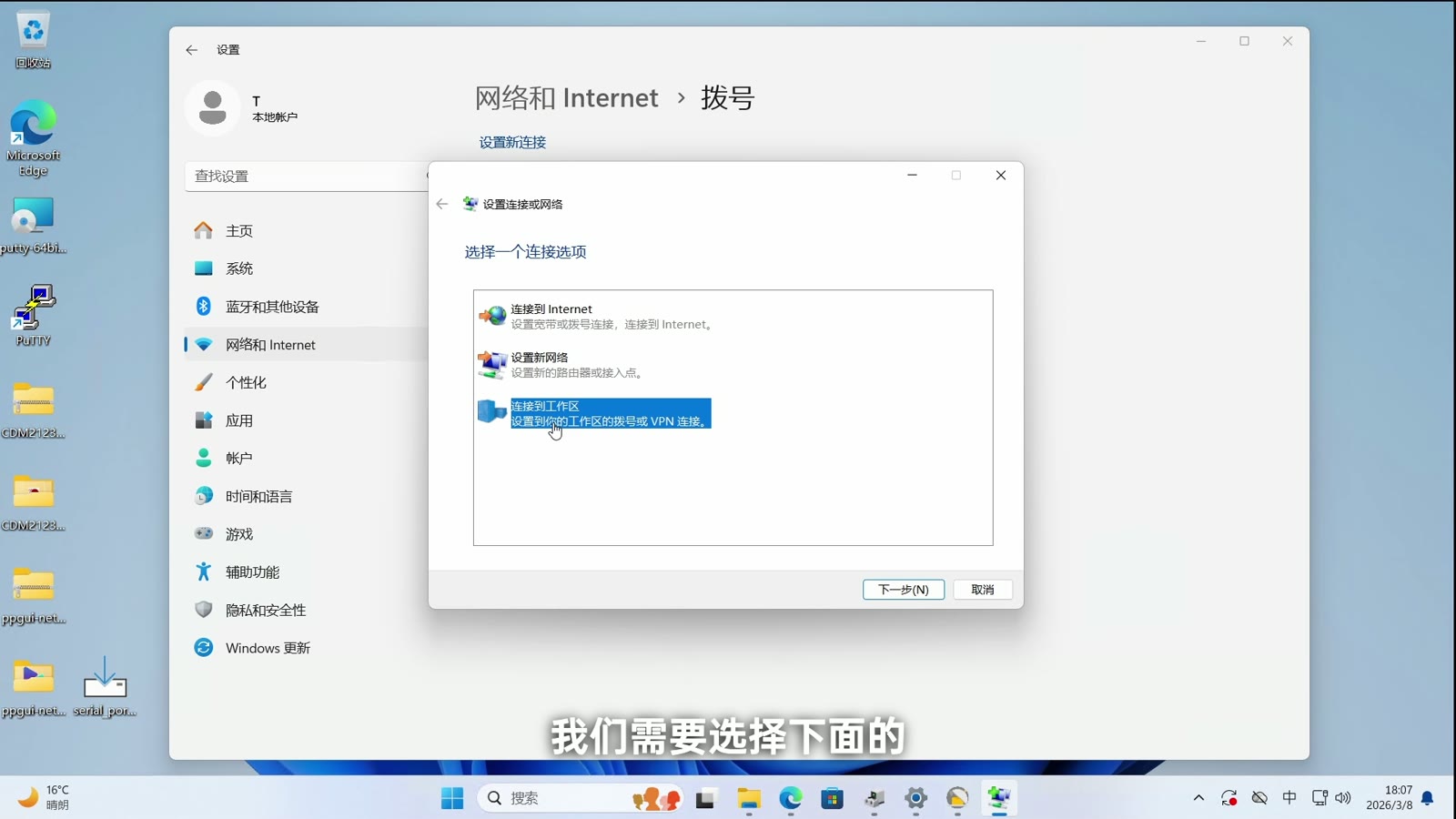Click the 设置新连接 link in Settings

pyautogui.click(x=512, y=142)
